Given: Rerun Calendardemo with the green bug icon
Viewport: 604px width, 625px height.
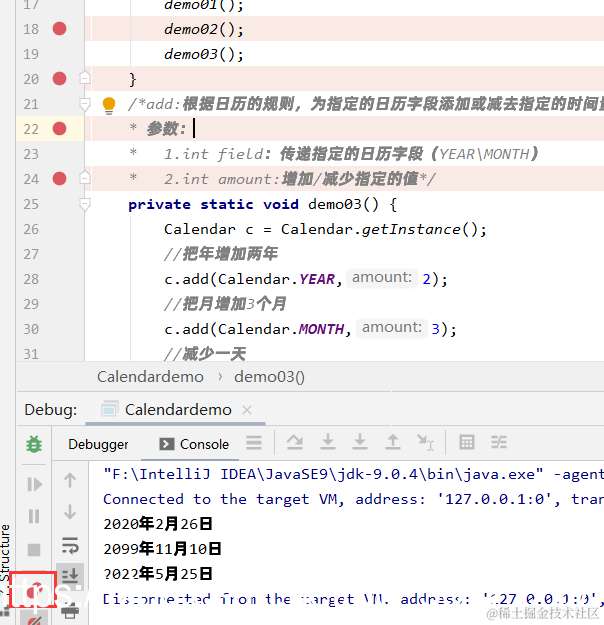Looking at the screenshot, I should coord(34,444).
